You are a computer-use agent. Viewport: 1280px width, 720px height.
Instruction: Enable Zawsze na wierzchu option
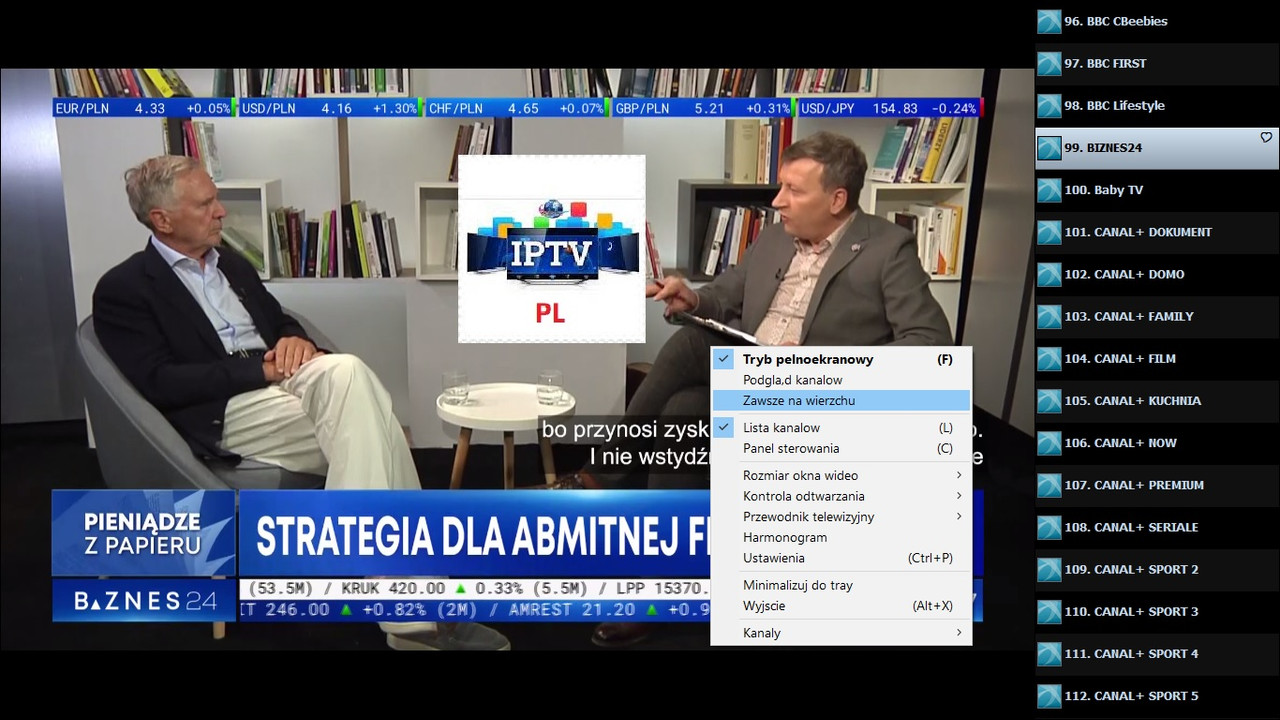point(841,400)
